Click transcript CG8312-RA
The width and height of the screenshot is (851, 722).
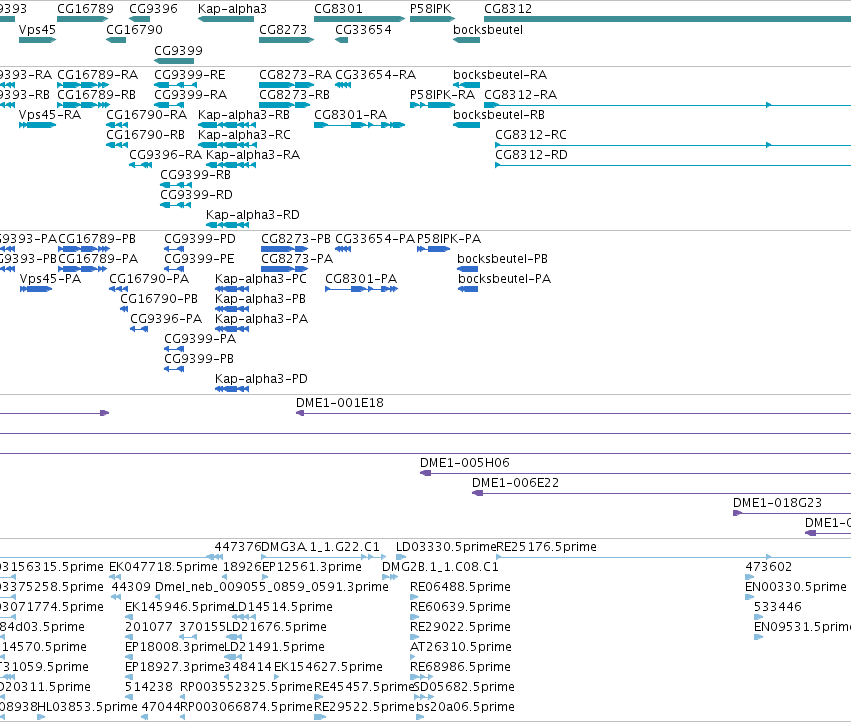point(520,94)
